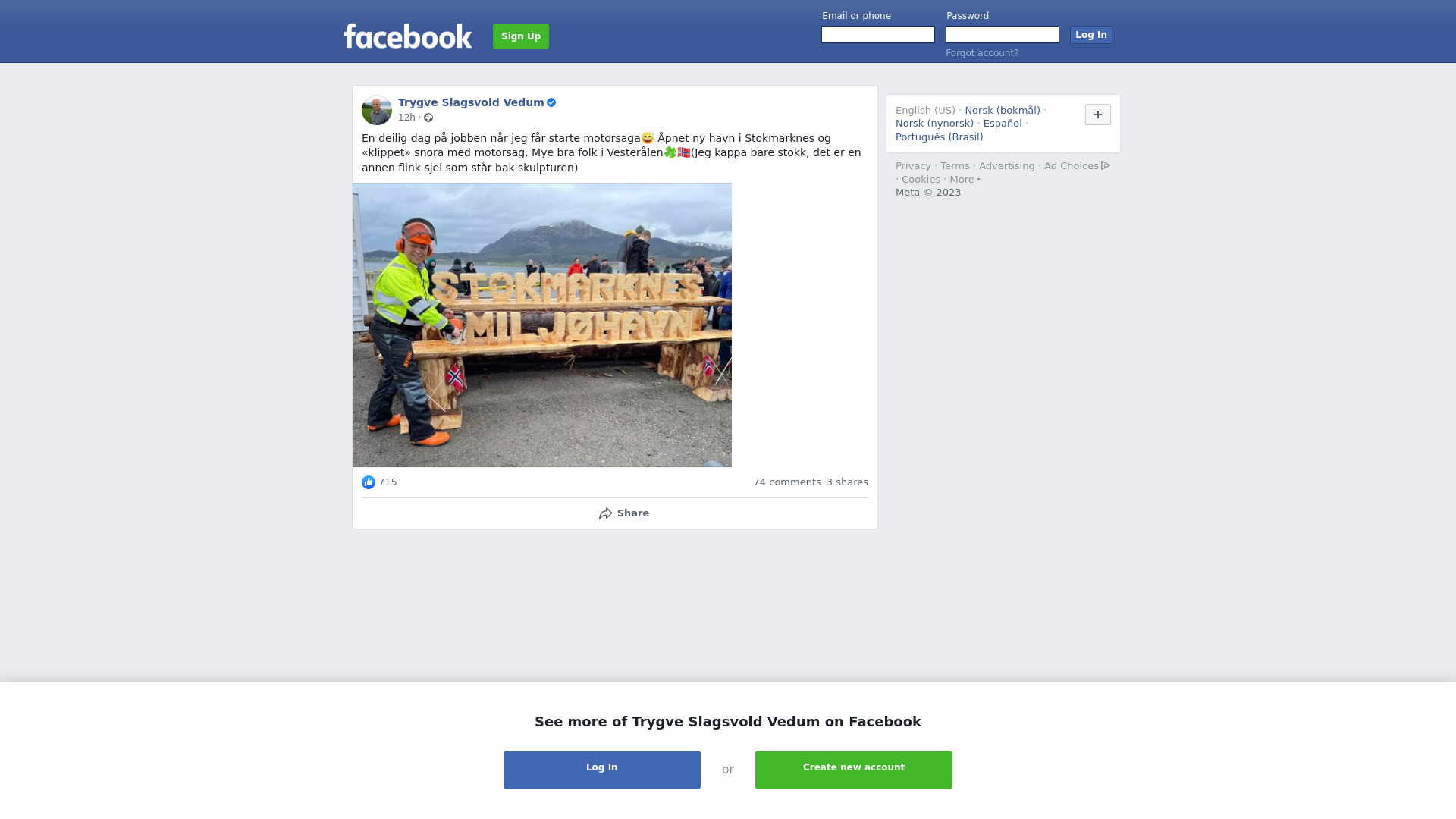Open the plus button for more languages
The image size is (1456, 819).
point(1098,115)
